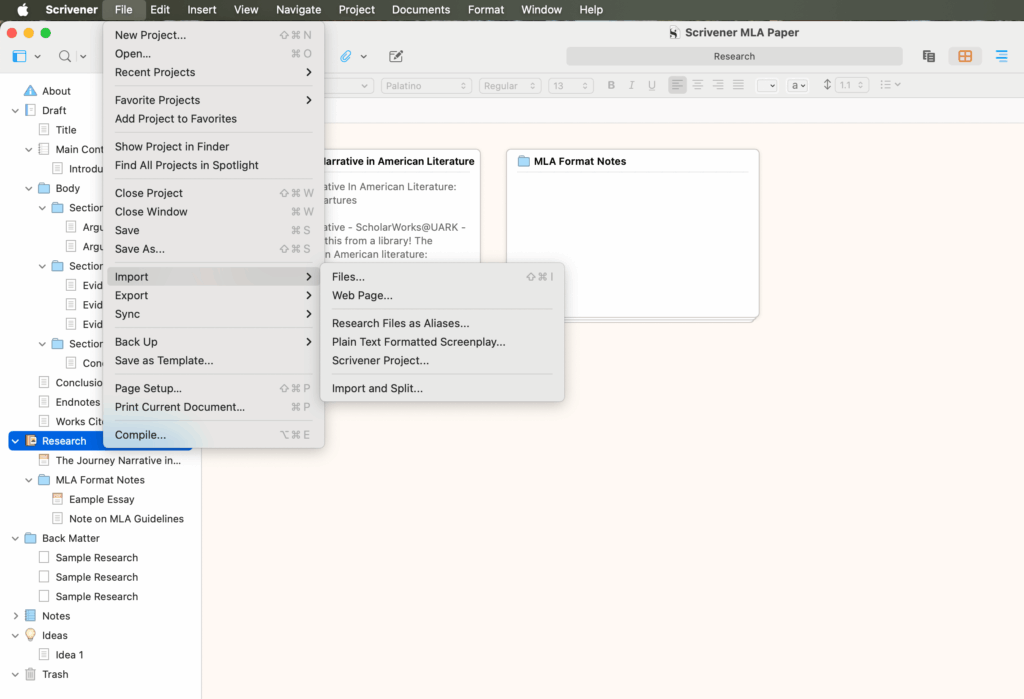Viewport: 1024px width, 699px height.
Task: Collapse the MLA Format Notes folder in binder
Action: tap(29, 480)
